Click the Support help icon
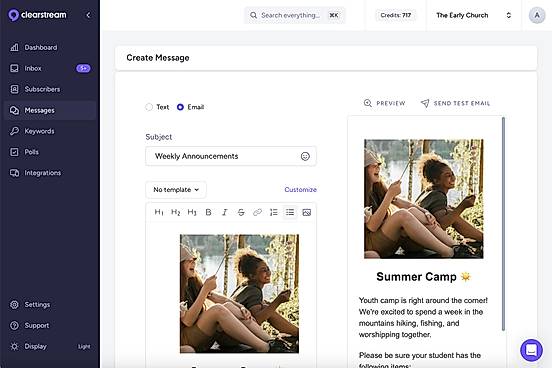The height and width of the screenshot is (368, 552). click(x=14, y=325)
